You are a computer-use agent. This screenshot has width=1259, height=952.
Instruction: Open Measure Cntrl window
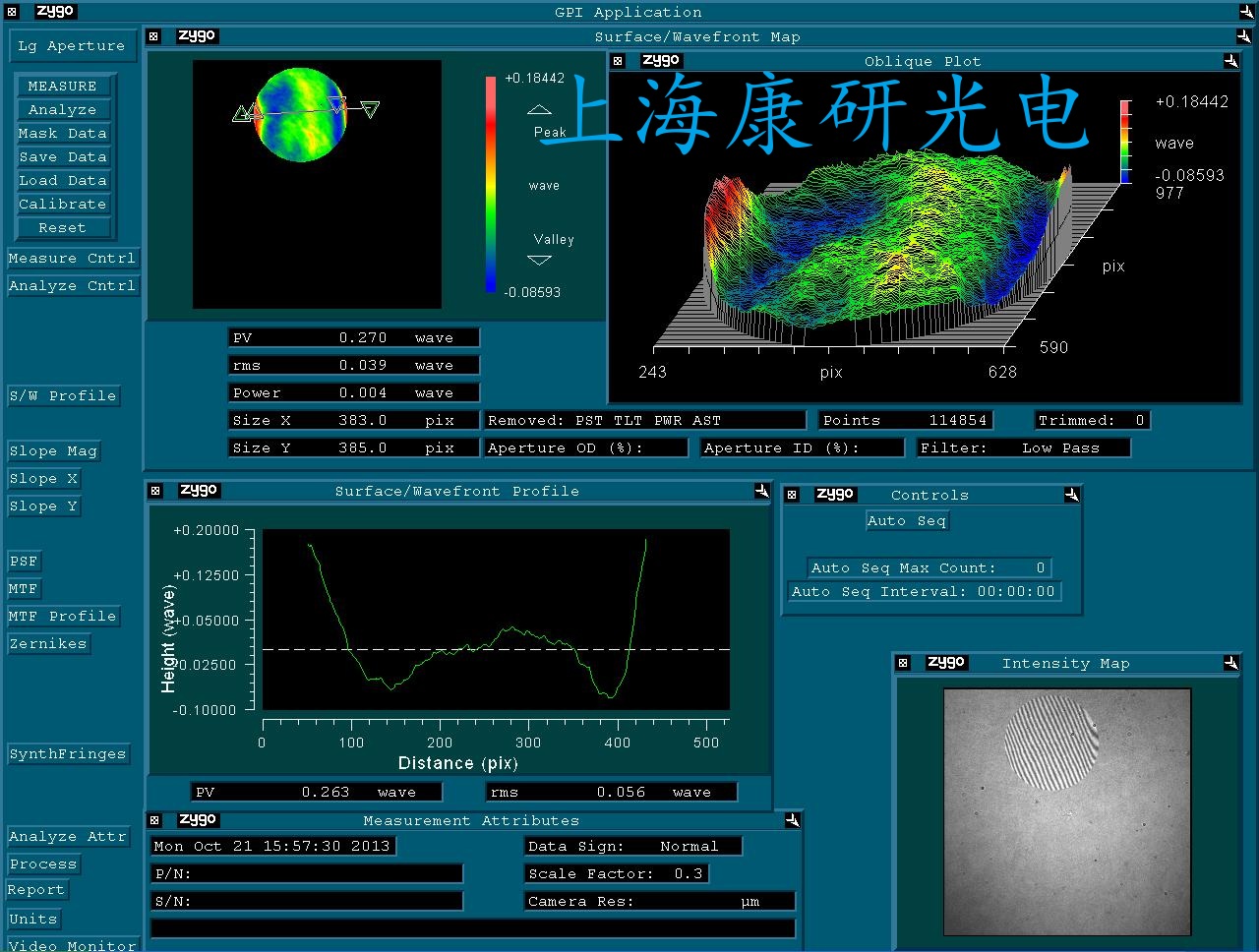point(72,258)
